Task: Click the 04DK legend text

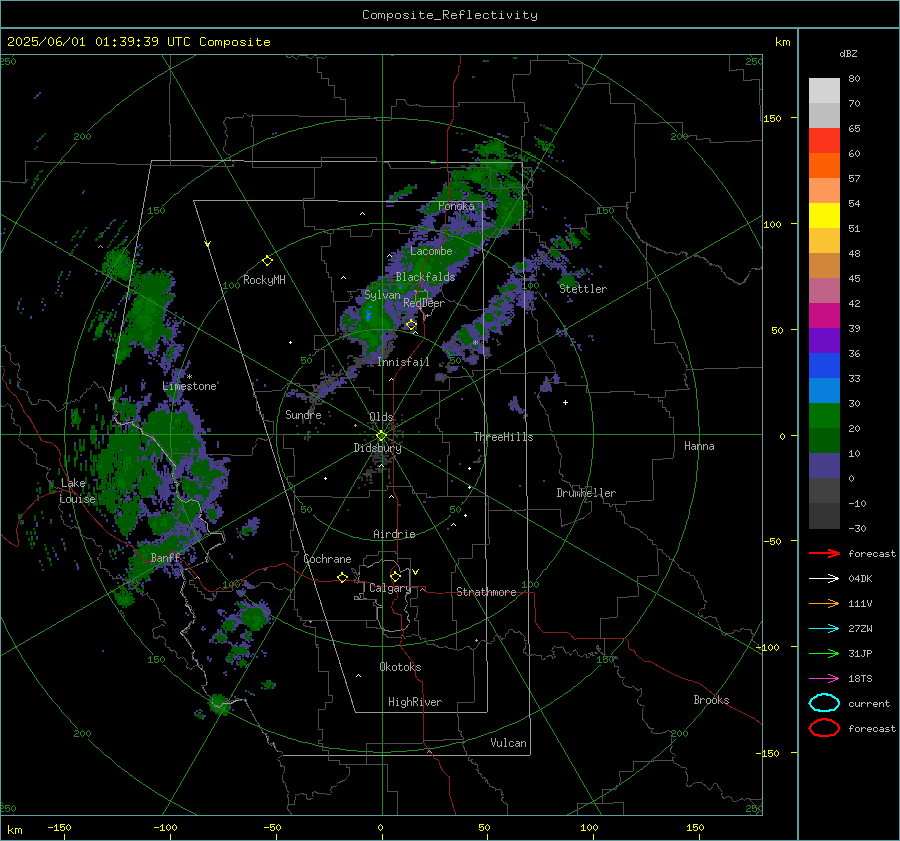Action: coord(860,578)
